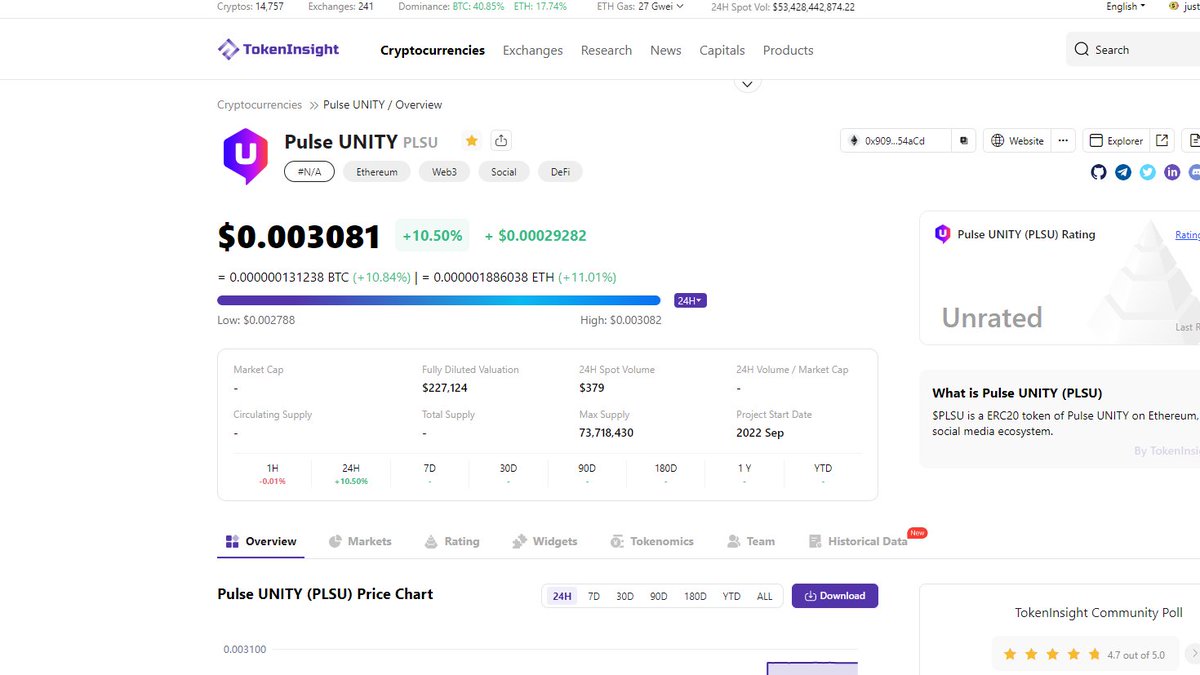This screenshot has height=675, width=1200.
Task: Click the Pulse UNITY rating card icon
Action: coord(942,234)
